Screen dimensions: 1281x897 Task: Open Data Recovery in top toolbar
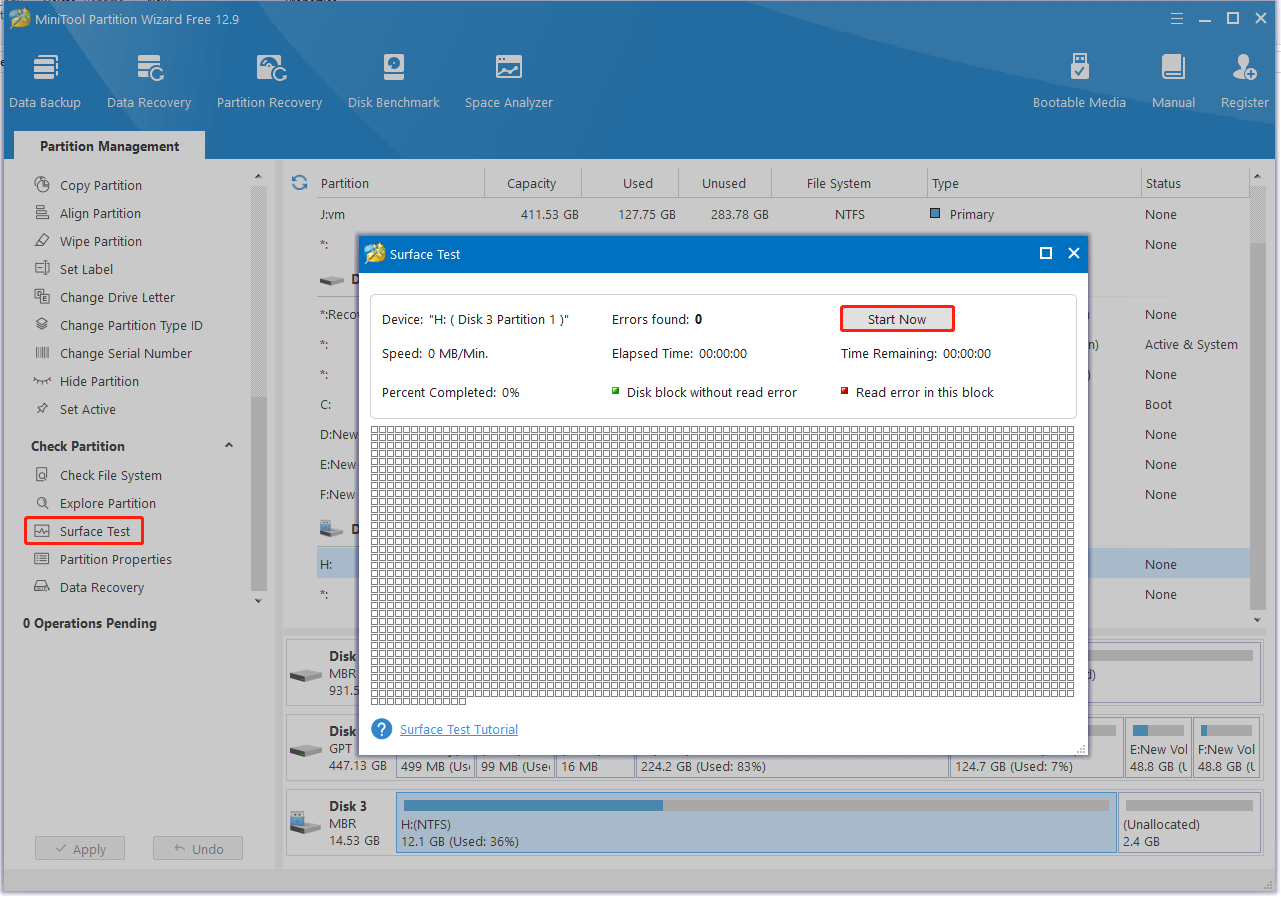tap(149, 81)
